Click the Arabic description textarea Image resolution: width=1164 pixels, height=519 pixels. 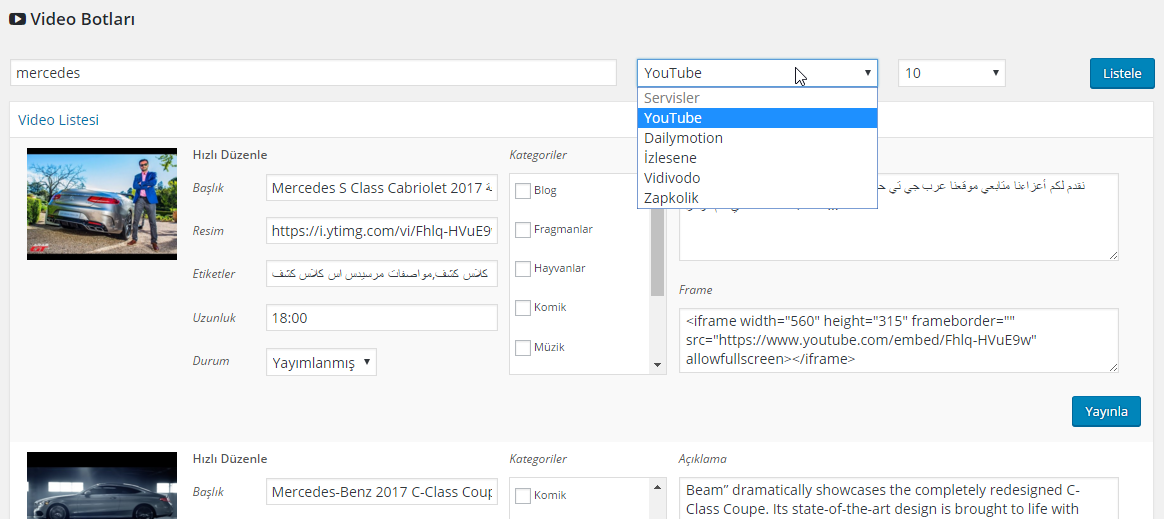(x=898, y=218)
